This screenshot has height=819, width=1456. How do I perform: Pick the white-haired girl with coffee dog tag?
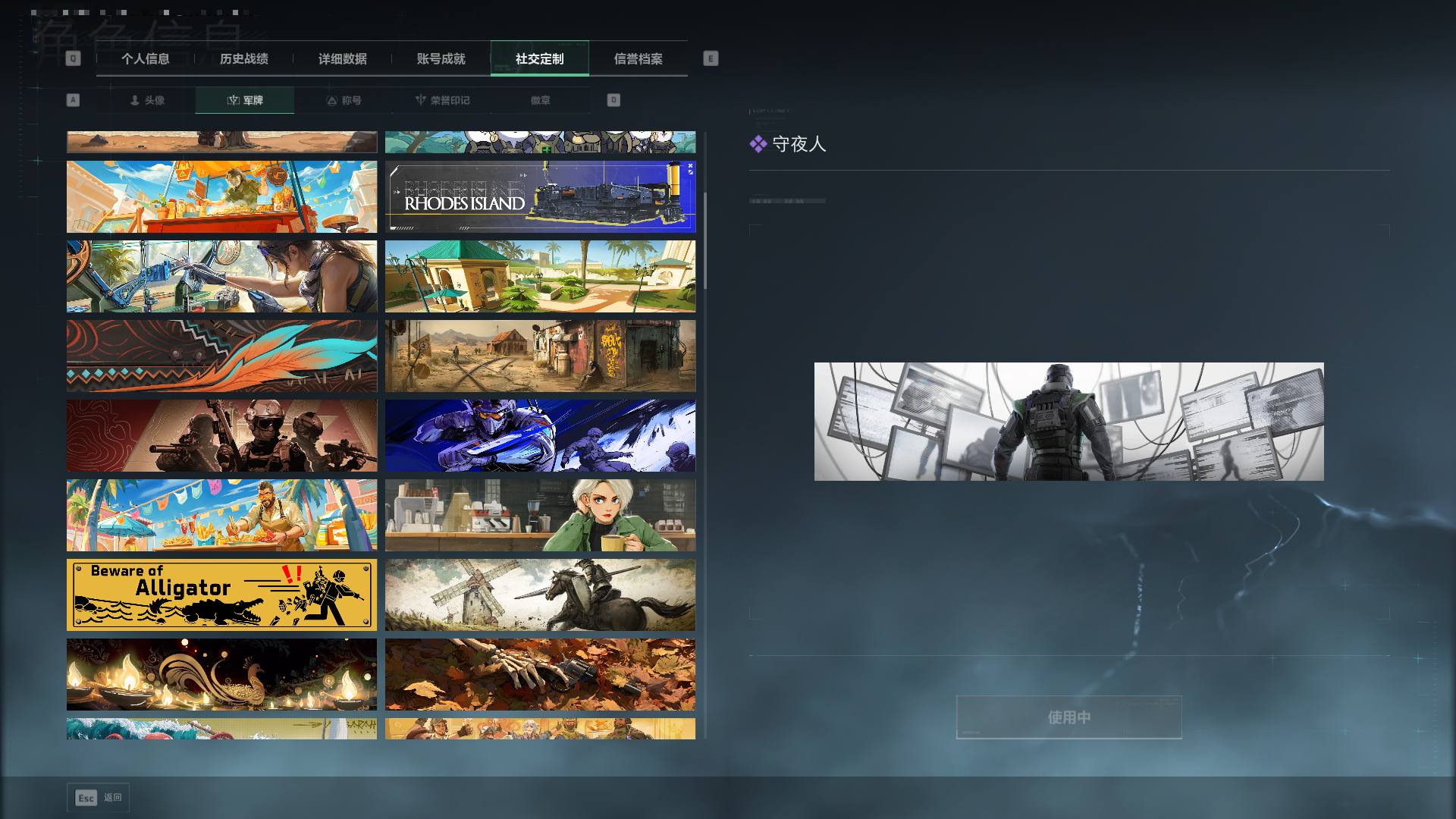pos(540,515)
